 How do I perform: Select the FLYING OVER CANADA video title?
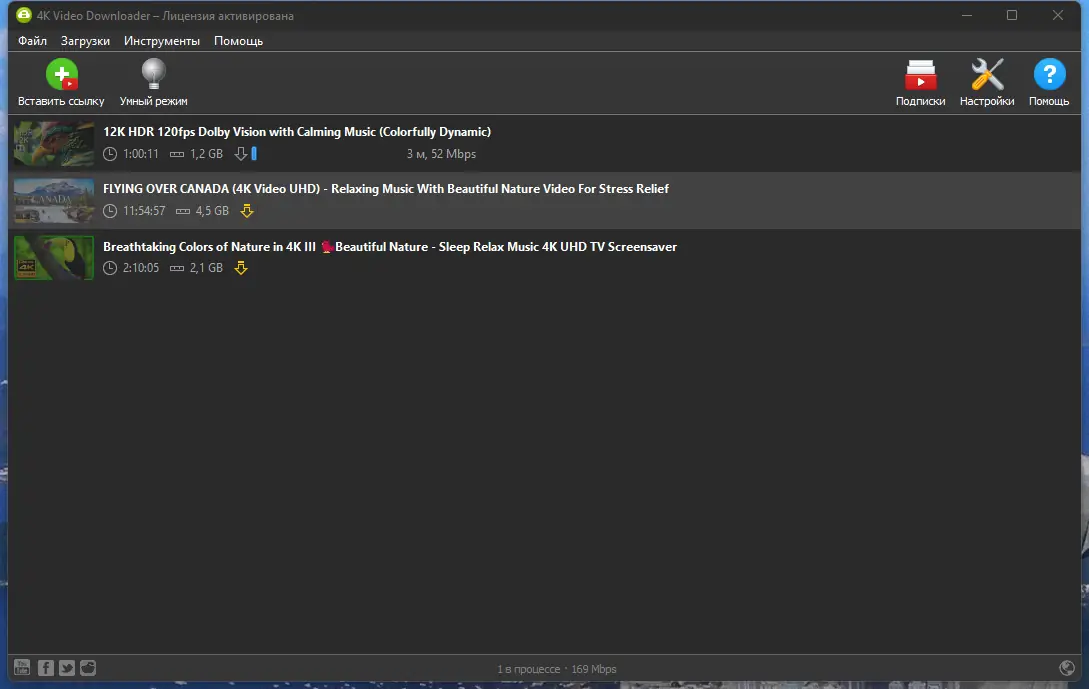point(385,189)
